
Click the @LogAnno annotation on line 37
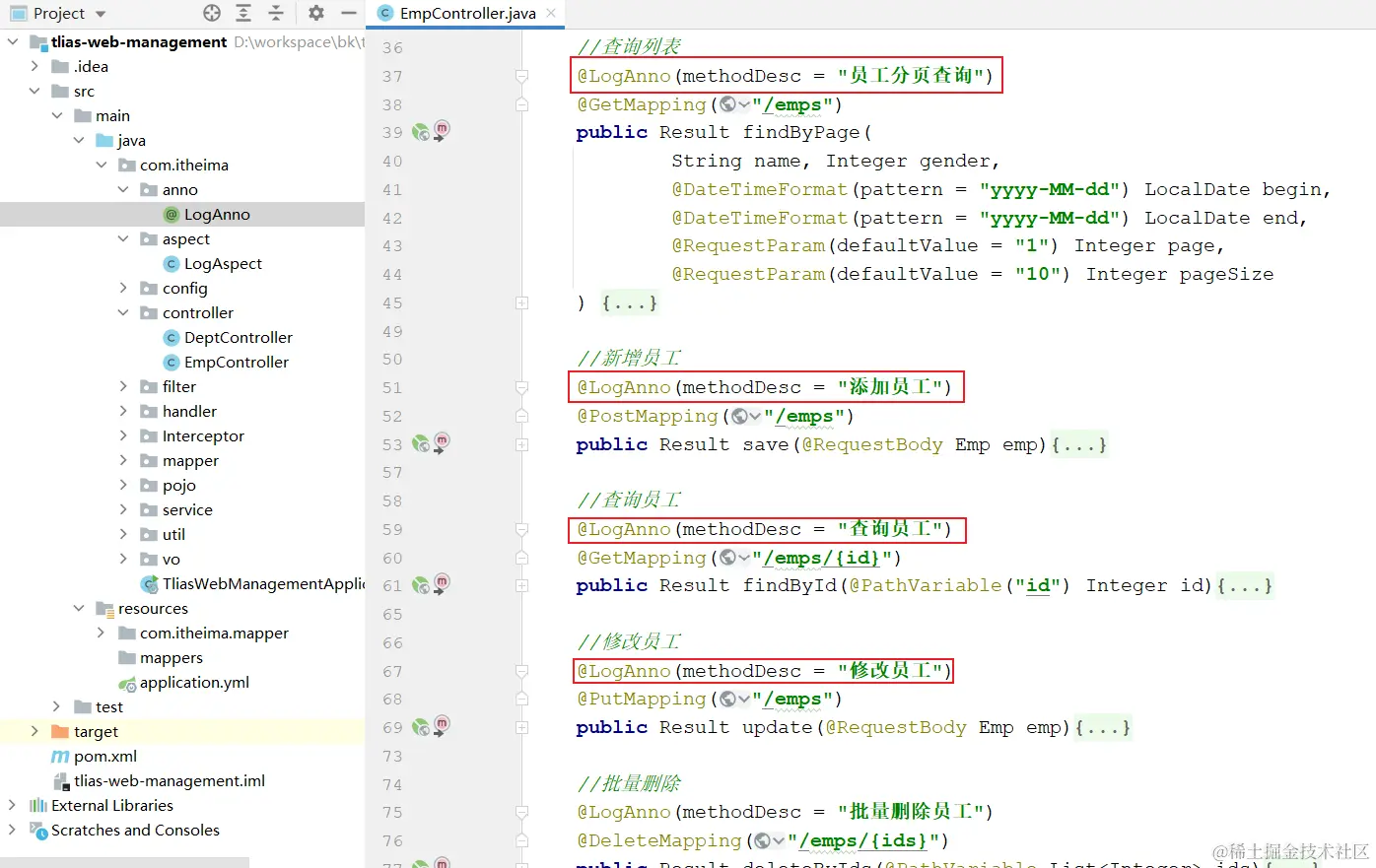click(624, 76)
